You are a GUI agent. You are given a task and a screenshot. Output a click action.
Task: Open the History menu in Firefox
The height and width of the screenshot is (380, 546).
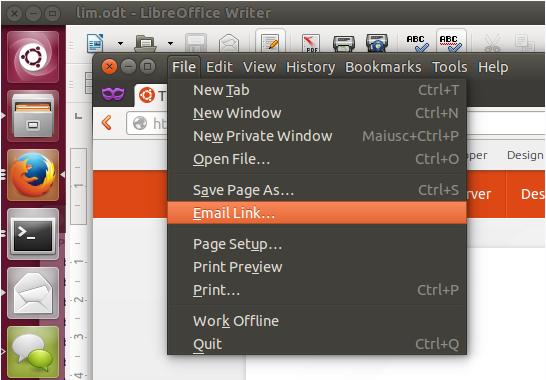pos(311,67)
